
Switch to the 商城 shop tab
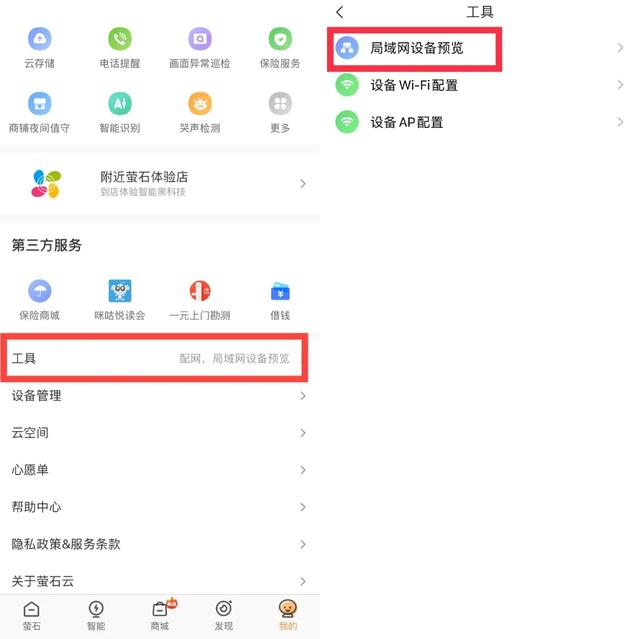(160, 616)
